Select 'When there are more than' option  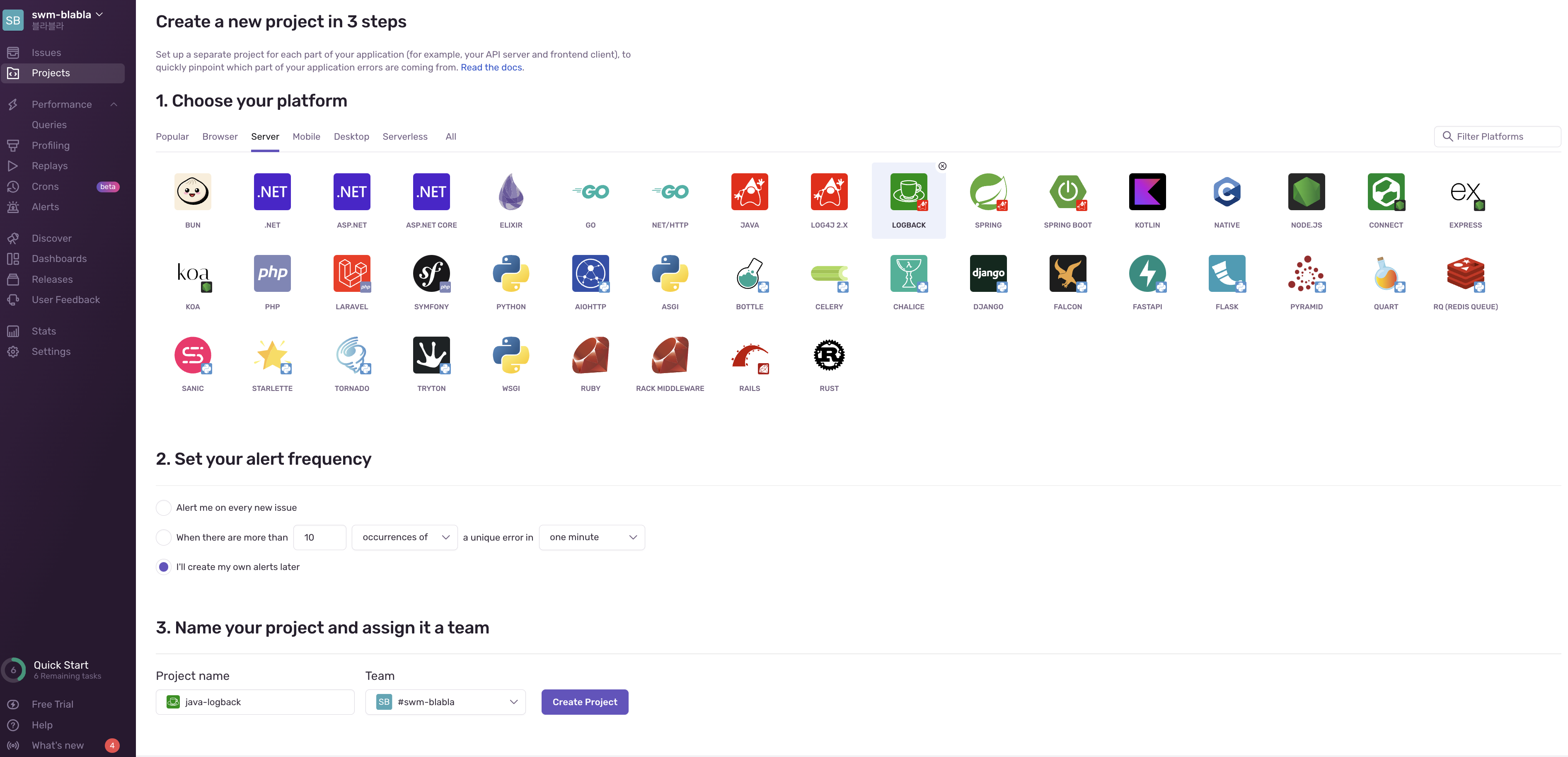click(164, 537)
